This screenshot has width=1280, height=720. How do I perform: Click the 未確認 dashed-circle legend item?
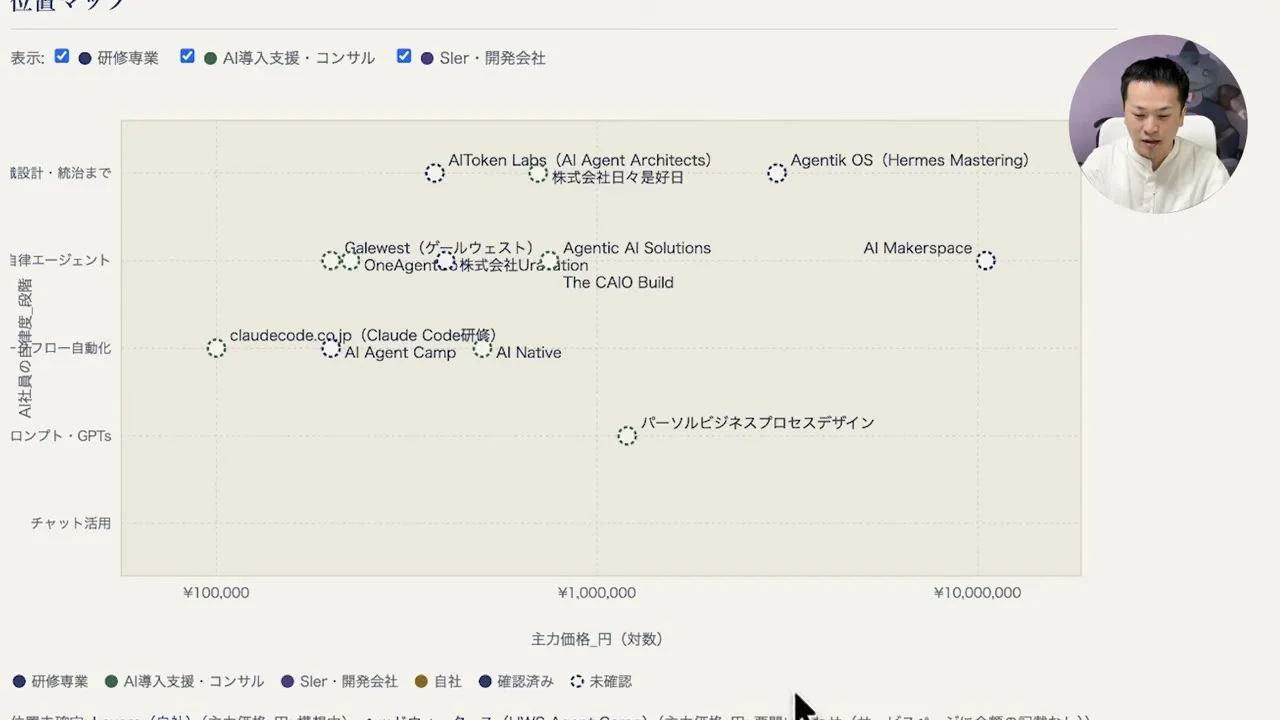pyautogui.click(x=601, y=681)
